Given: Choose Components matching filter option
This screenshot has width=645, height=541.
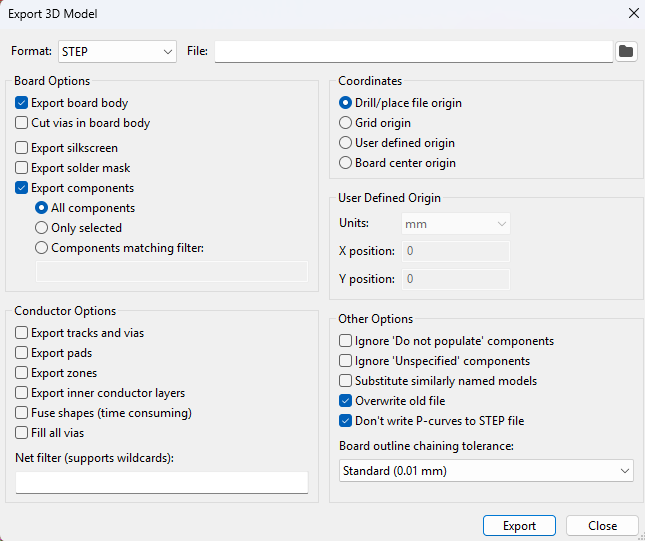Looking at the screenshot, I should coord(42,248).
